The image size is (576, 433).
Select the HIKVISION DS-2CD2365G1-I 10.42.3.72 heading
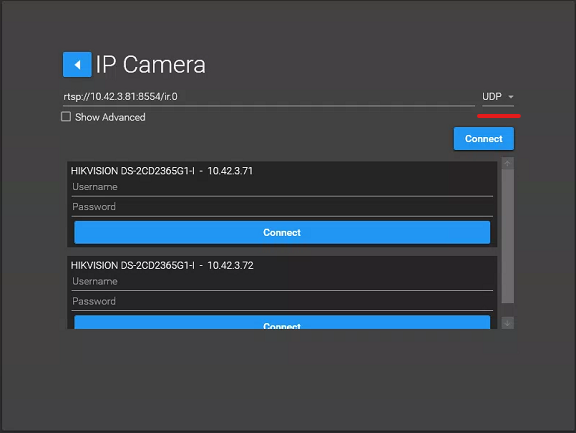coord(162,265)
